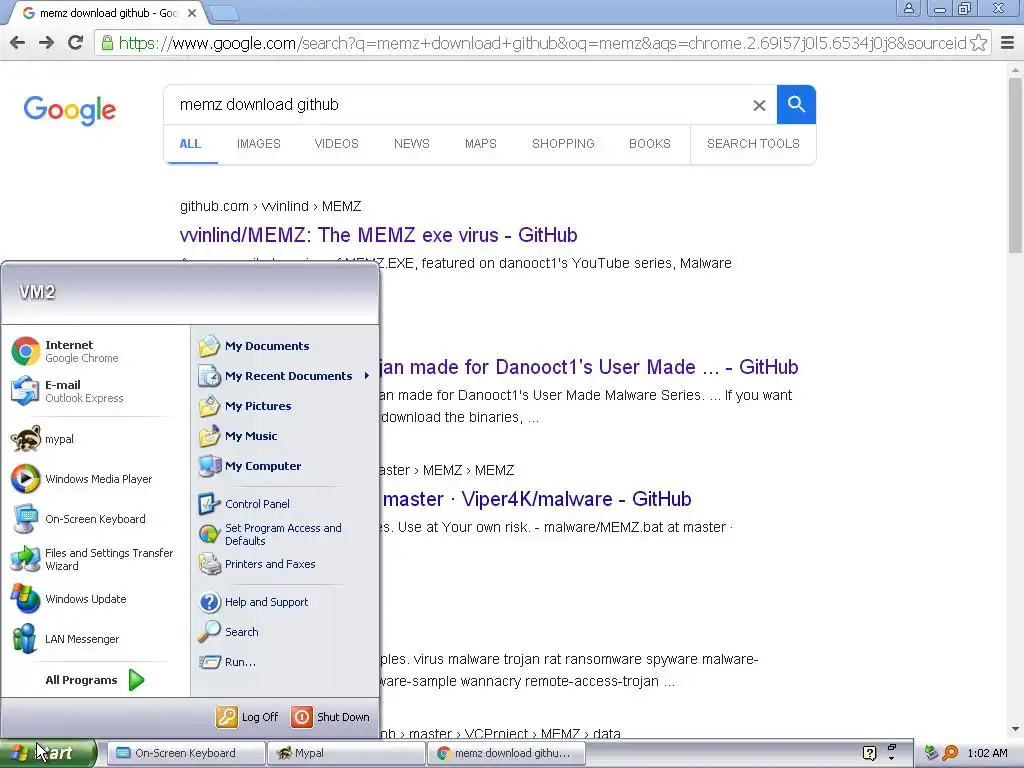Switch to On-Screen Keyboard taskbar item

point(185,753)
